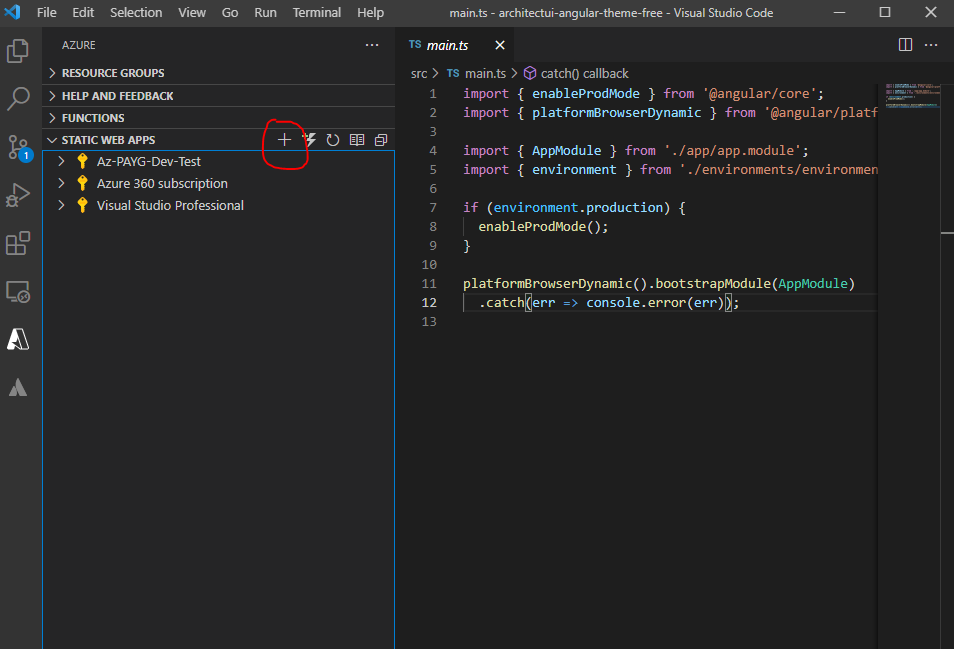Screen dimensions: 954x649
Task: Expand the Azure 360 subscription node
Action: 61,183
